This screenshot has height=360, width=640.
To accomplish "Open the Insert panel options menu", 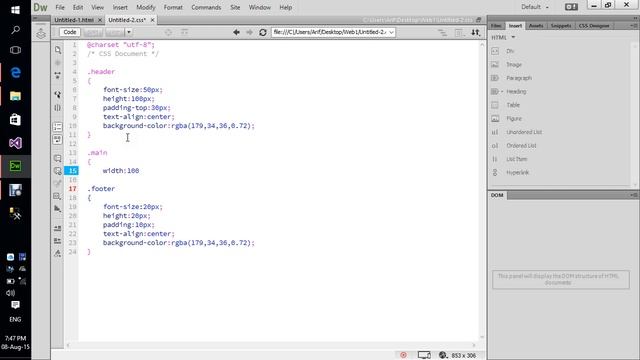I will click(633, 25).
